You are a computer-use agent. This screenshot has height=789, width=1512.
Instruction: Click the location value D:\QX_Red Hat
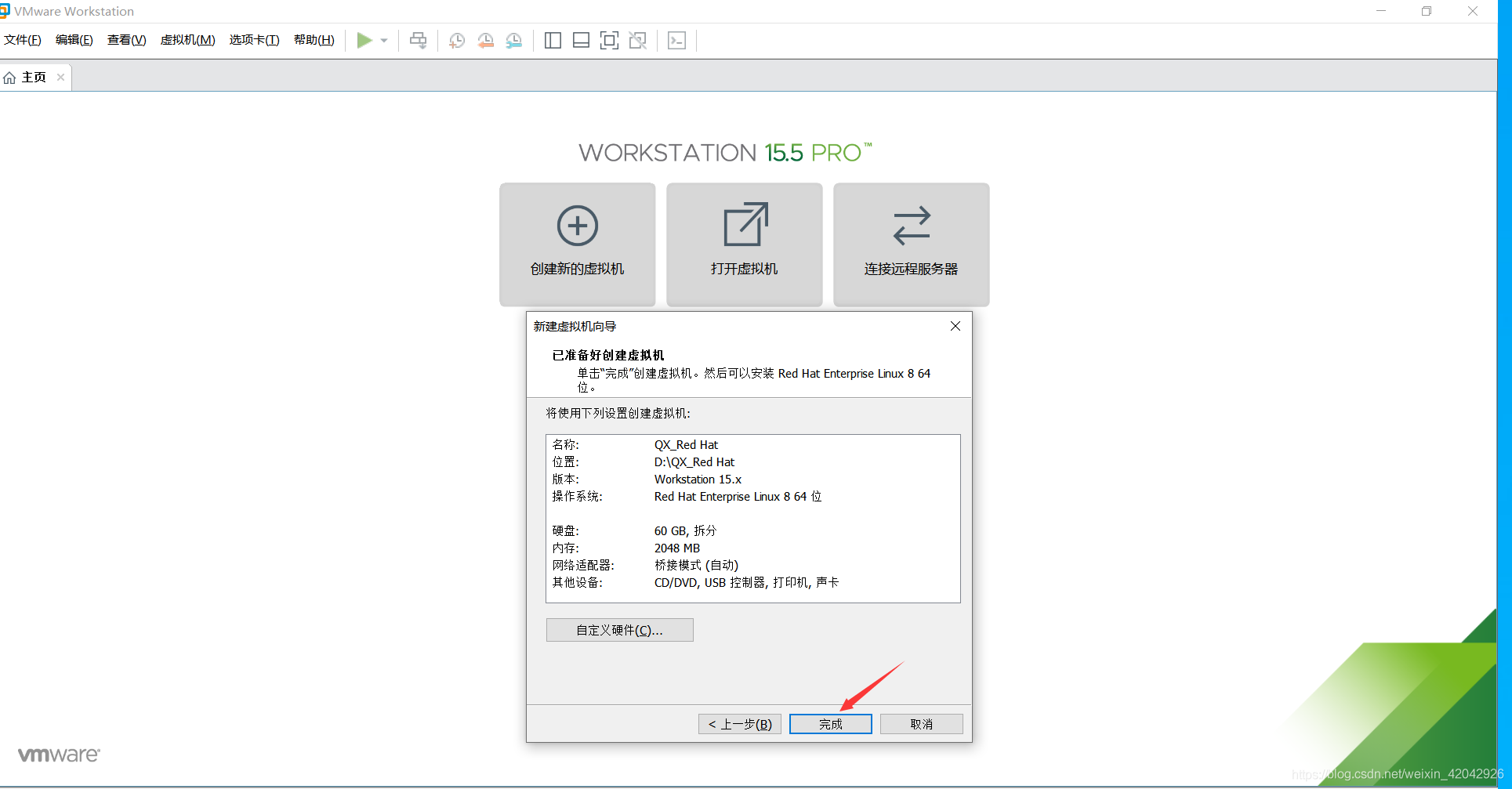pyautogui.click(x=694, y=462)
